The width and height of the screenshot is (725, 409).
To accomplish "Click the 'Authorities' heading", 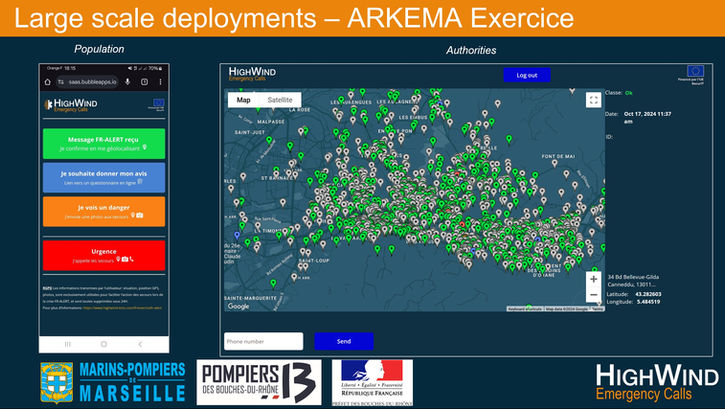I will 471,50.
